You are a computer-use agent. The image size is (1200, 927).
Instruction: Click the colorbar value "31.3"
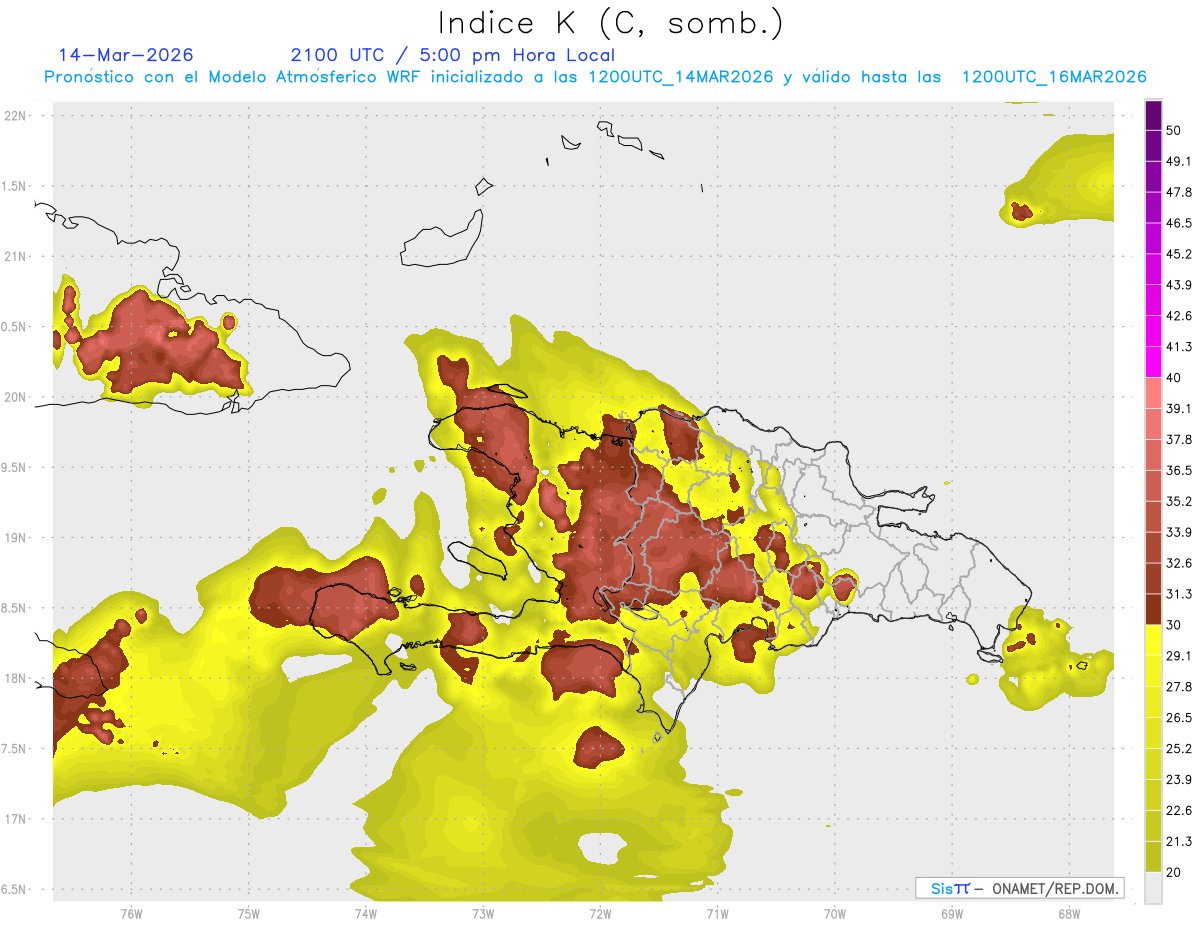(x=1179, y=594)
